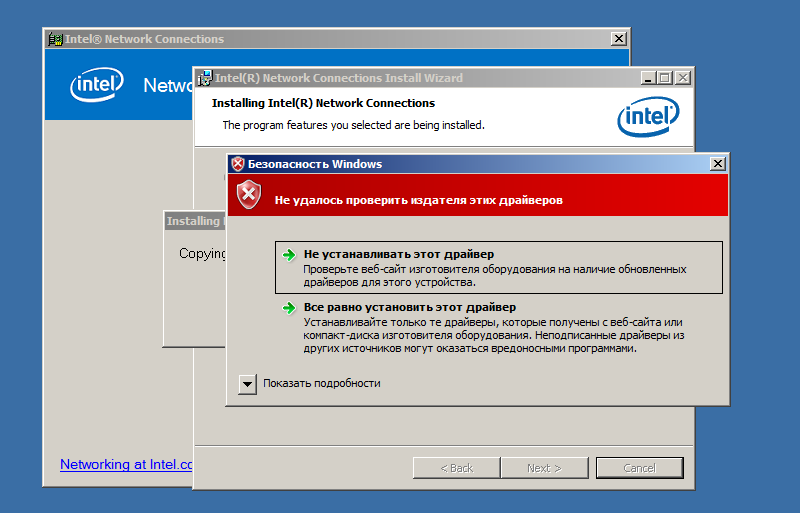Click the Intel logo in Install Wizard header
The width and height of the screenshot is (800, 513).
coord(648,117)
